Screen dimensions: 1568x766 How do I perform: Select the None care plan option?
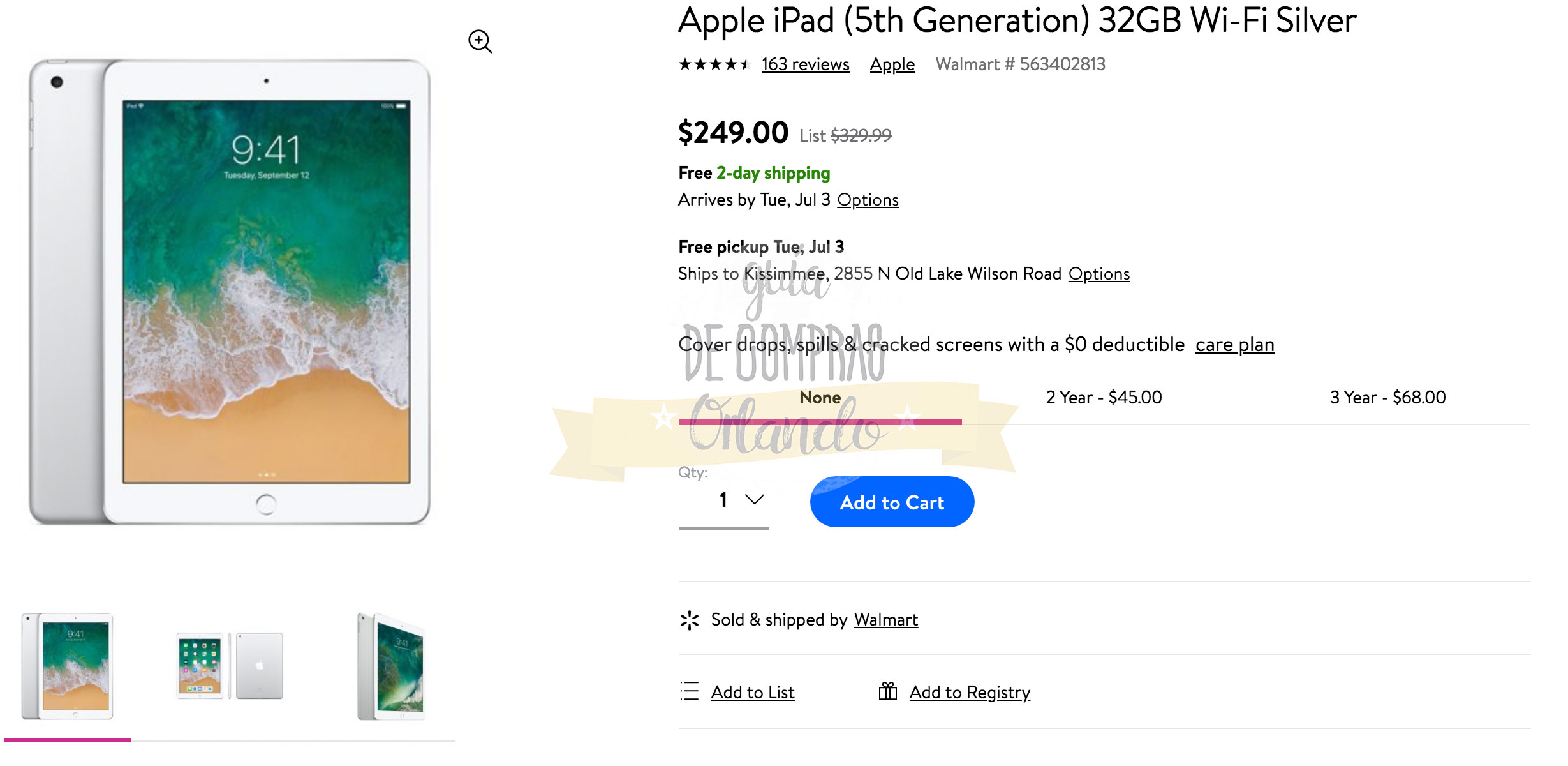(x=820, y=398)
